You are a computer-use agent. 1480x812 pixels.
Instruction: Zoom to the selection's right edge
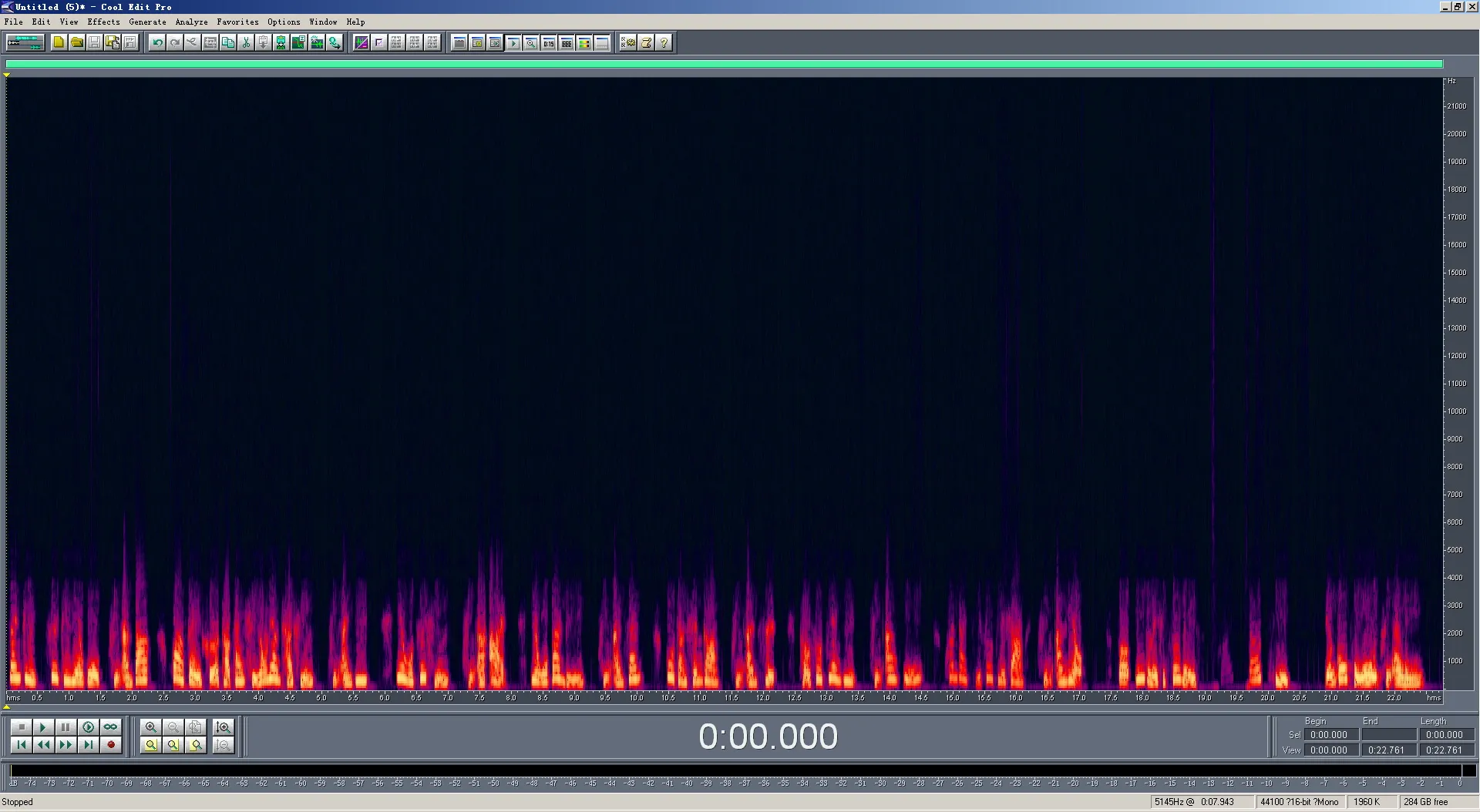pyautogui.click(x=196, y=745)
